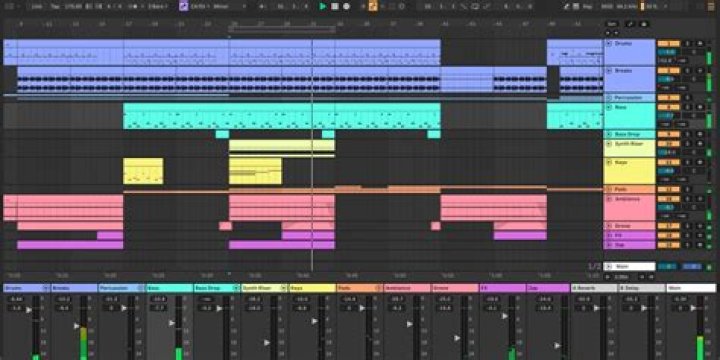
Task: Deactivate the Percussion track activator button
Action: tap(669, 98)
